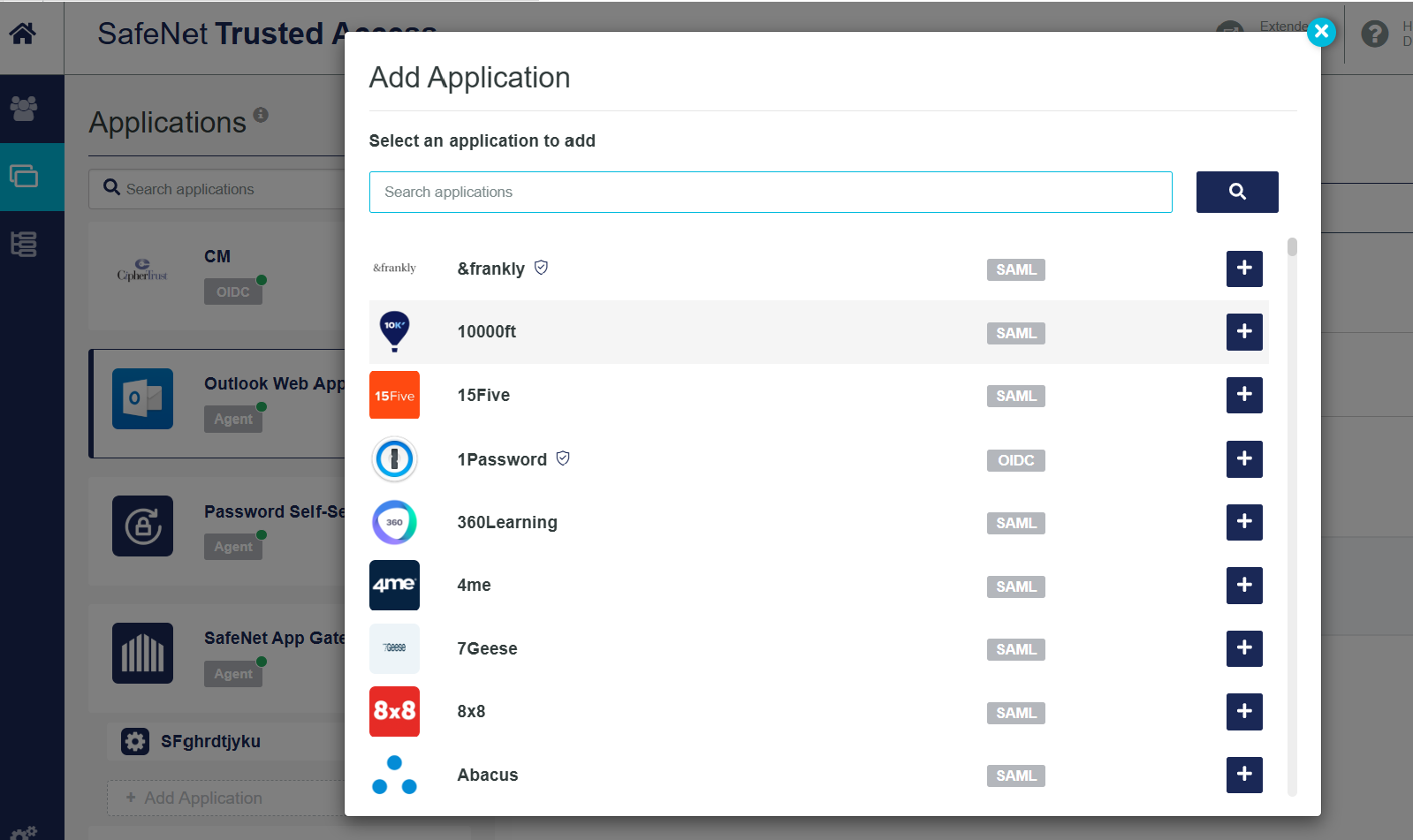This screenshot has width=1413, height=840.
Task: Click the 10000ft balloon logo
Action: tap(394, 332)
